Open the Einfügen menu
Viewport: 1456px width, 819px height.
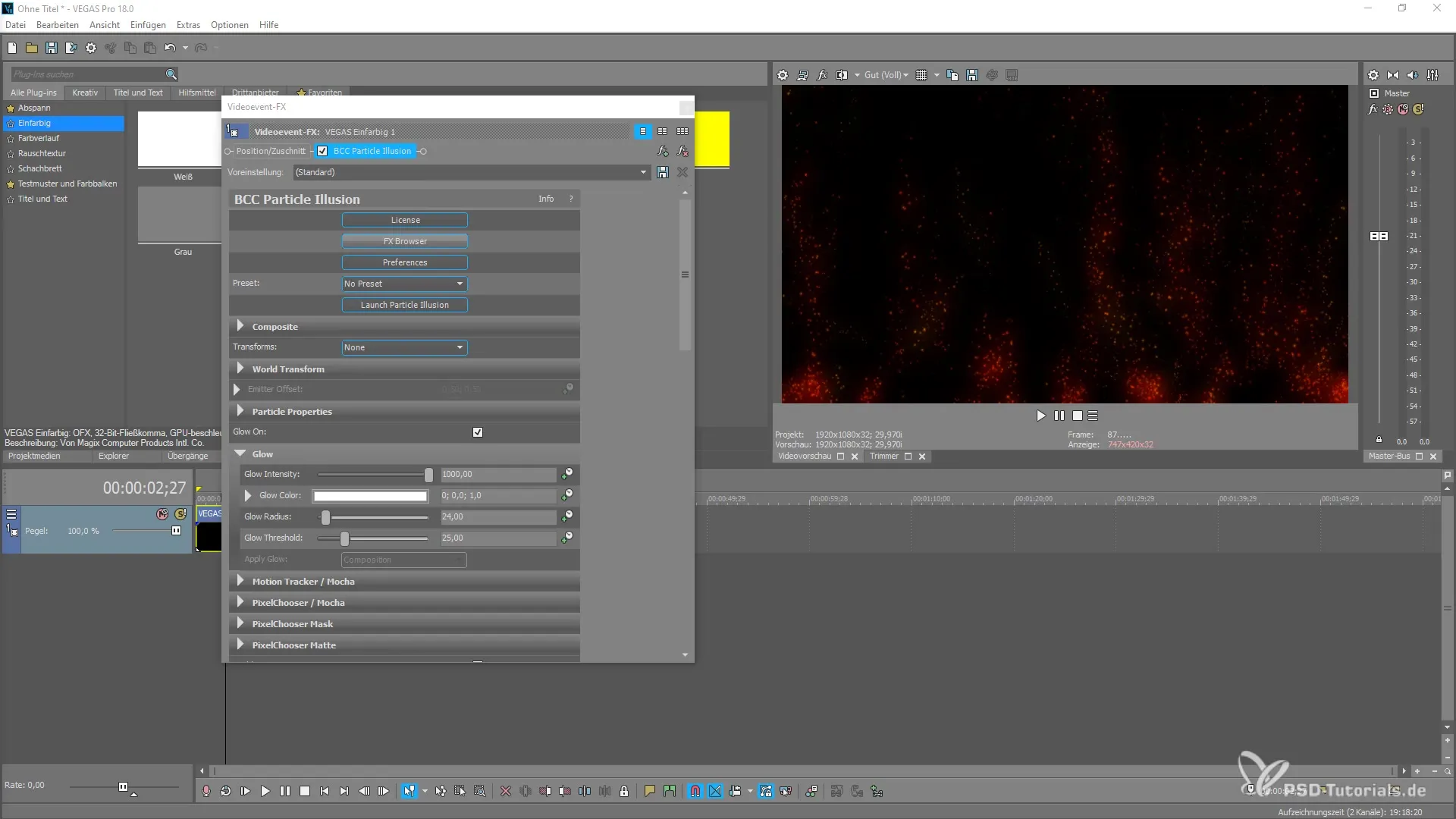pos(148,25)
